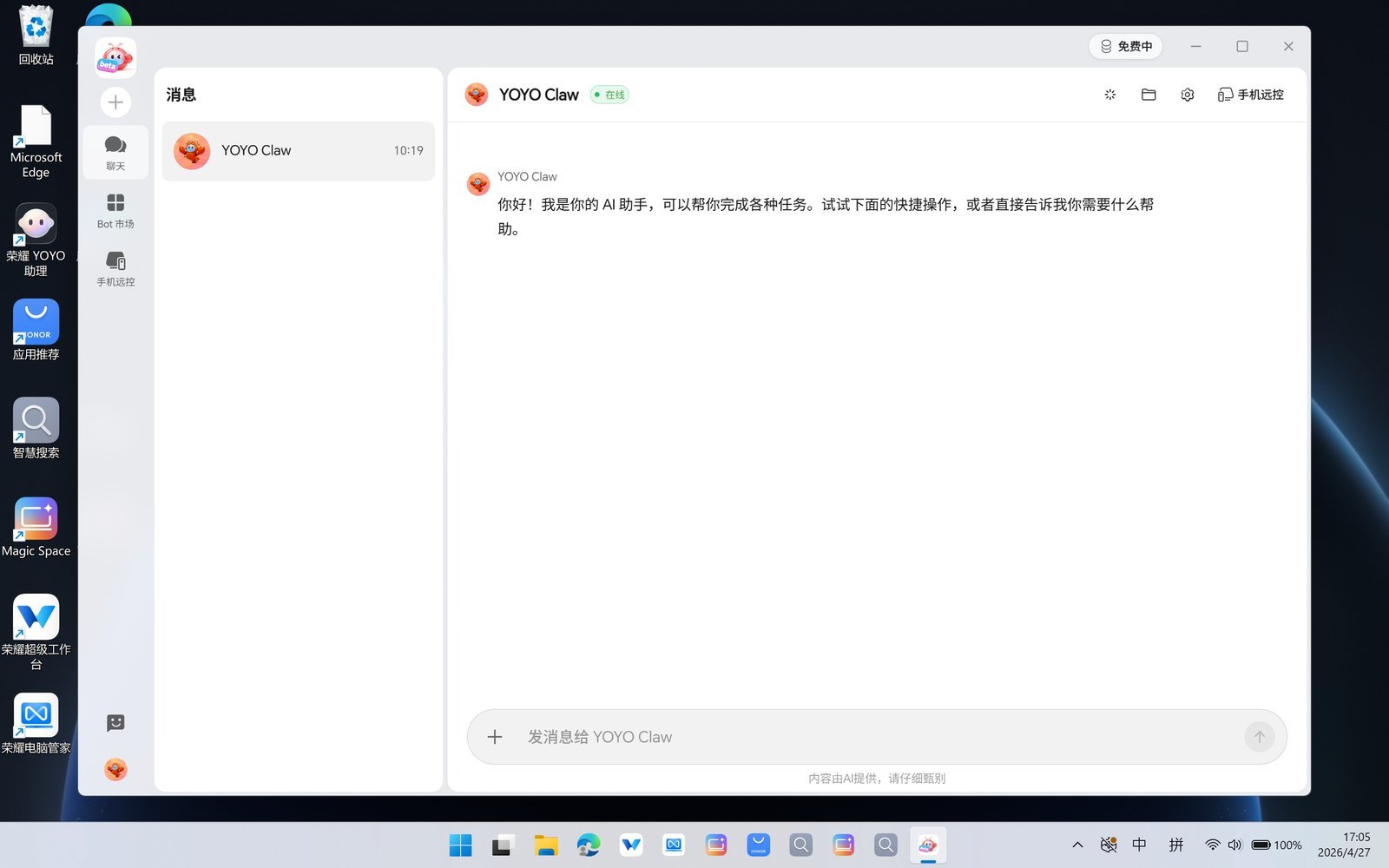Screen dimensions: 1389x868
Task: Open File Explorer from the taskbar
Action: [x=545, y=845]
